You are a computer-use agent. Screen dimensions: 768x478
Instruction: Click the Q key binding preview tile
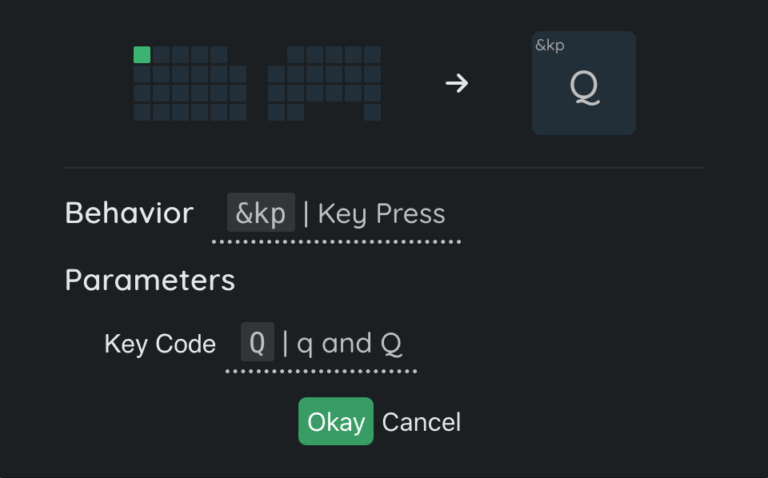click(x=583, y=84)
